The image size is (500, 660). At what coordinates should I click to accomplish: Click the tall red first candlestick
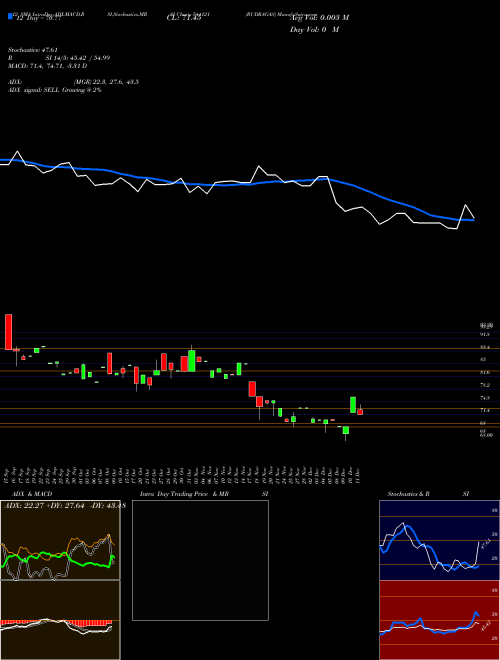click(x=8, y=332)
